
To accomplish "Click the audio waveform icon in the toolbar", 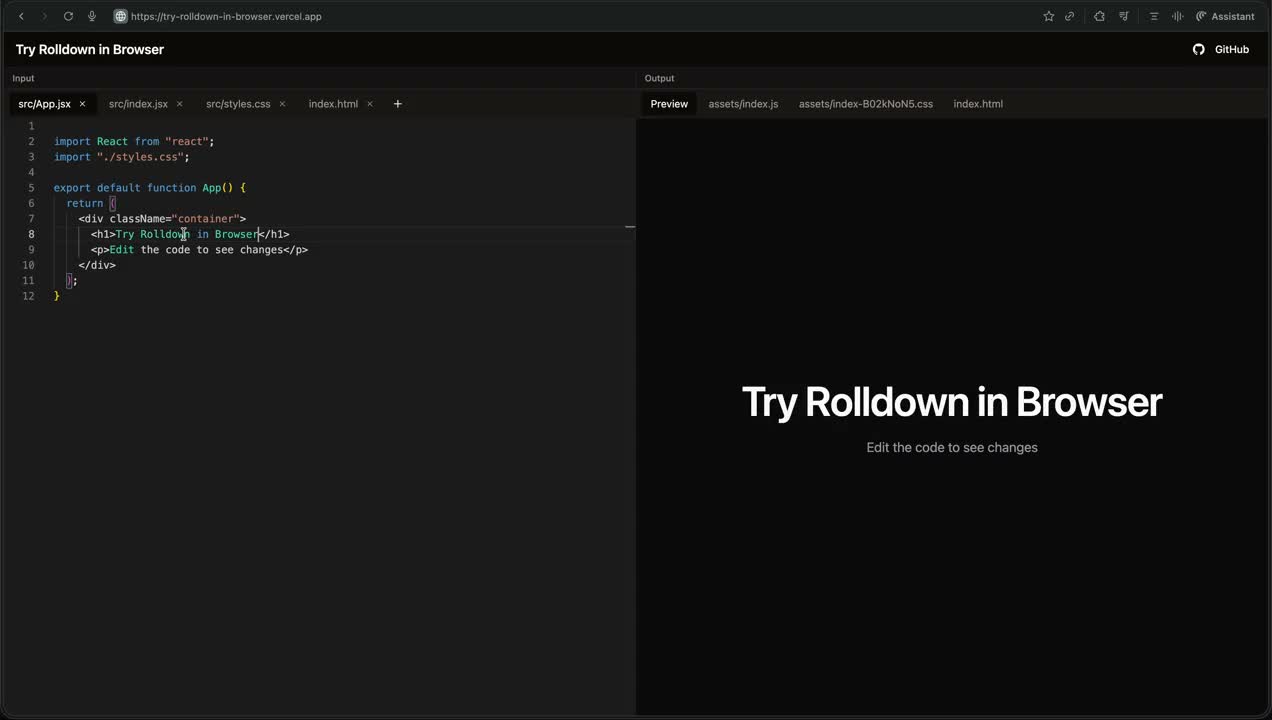I will tap(1177, 16).
